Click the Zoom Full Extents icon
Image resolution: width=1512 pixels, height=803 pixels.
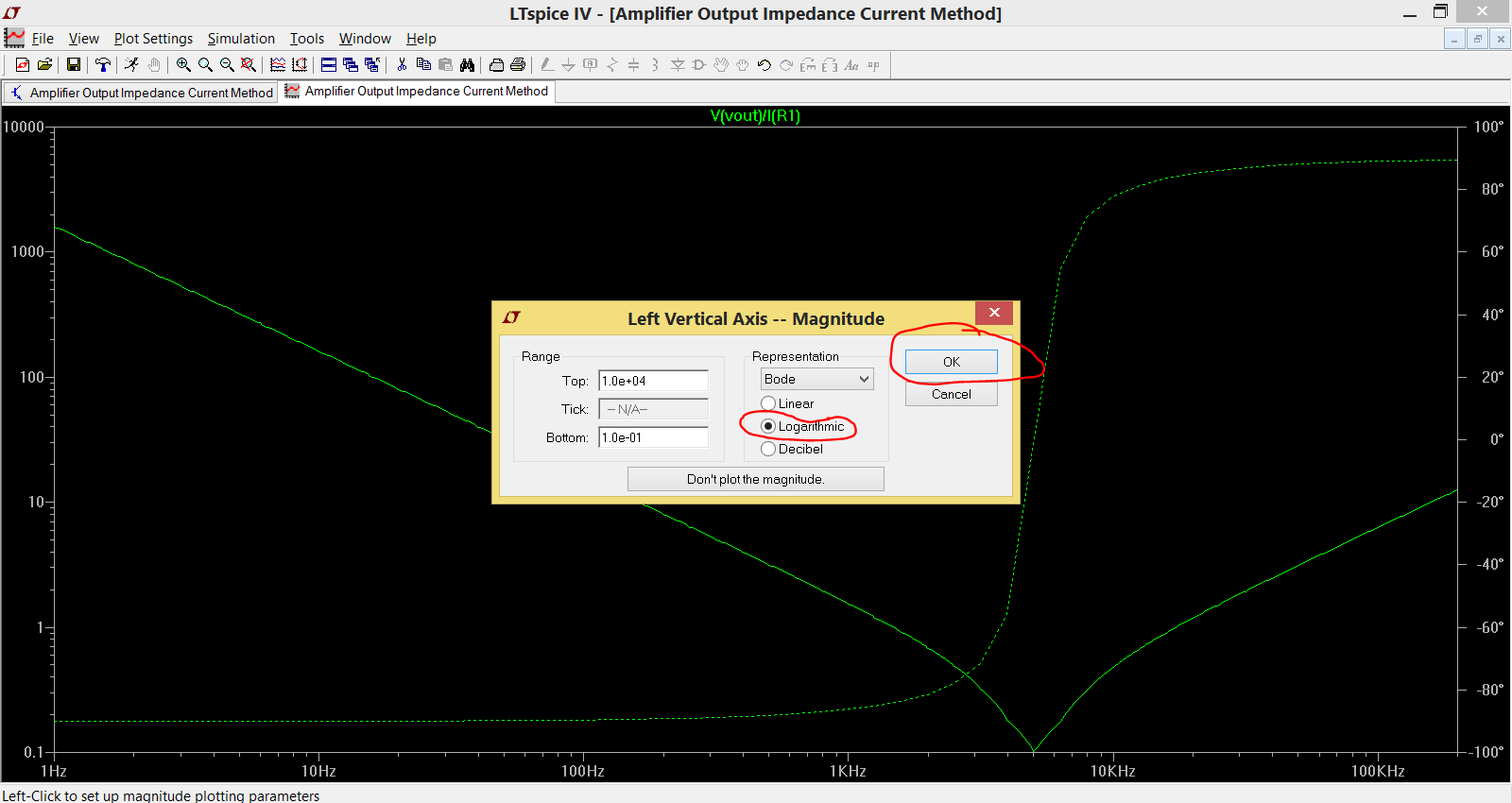[249, 65]
